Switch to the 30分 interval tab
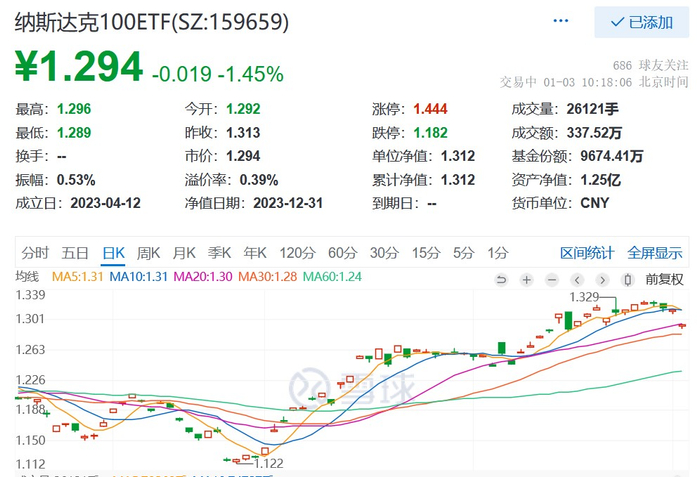This screenshot has height=477, width=700. (x=384, y=253)
